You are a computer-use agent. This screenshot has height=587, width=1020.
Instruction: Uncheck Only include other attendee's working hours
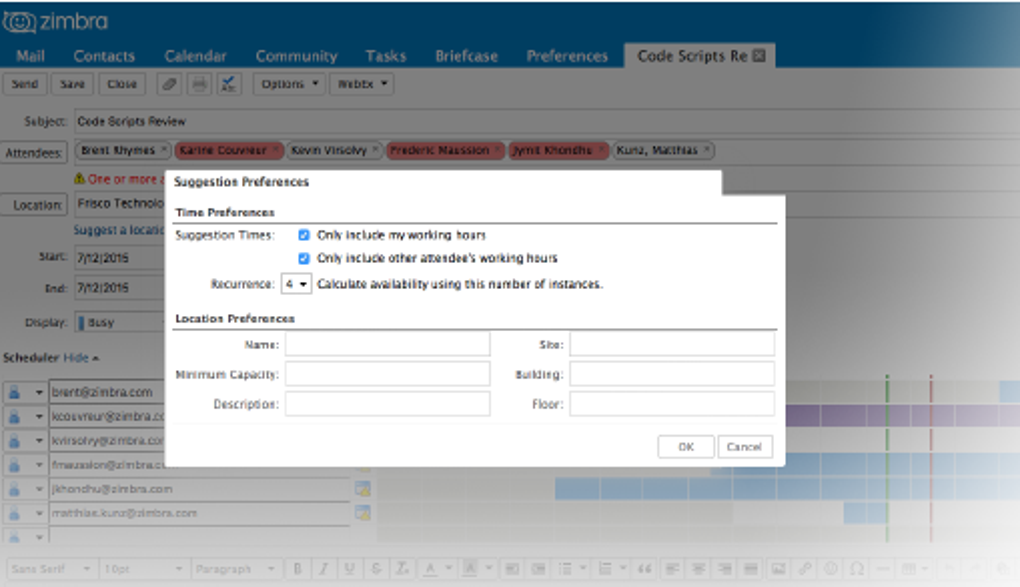point(303,258)
